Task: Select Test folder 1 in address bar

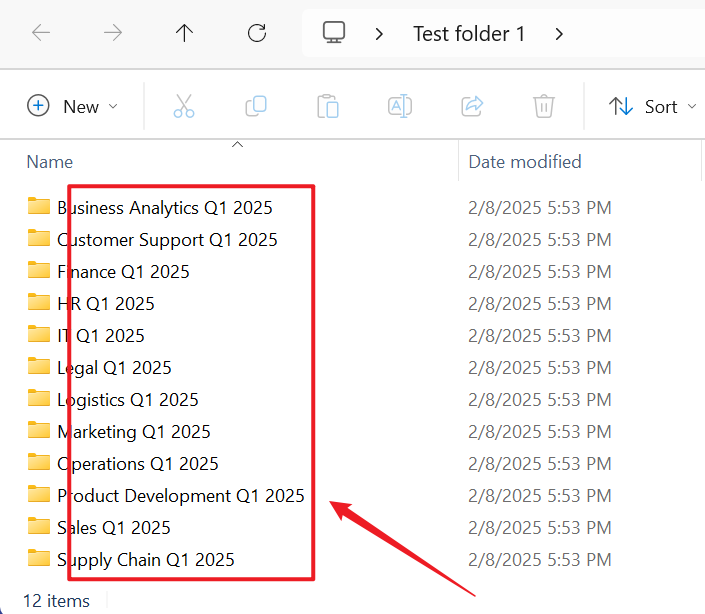Action: click(469, 34)
